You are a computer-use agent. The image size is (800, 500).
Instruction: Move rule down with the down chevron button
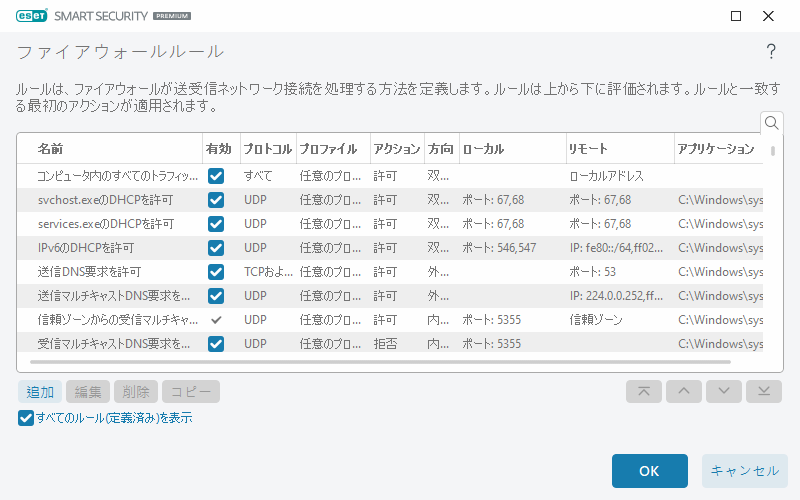click(723, 391)
